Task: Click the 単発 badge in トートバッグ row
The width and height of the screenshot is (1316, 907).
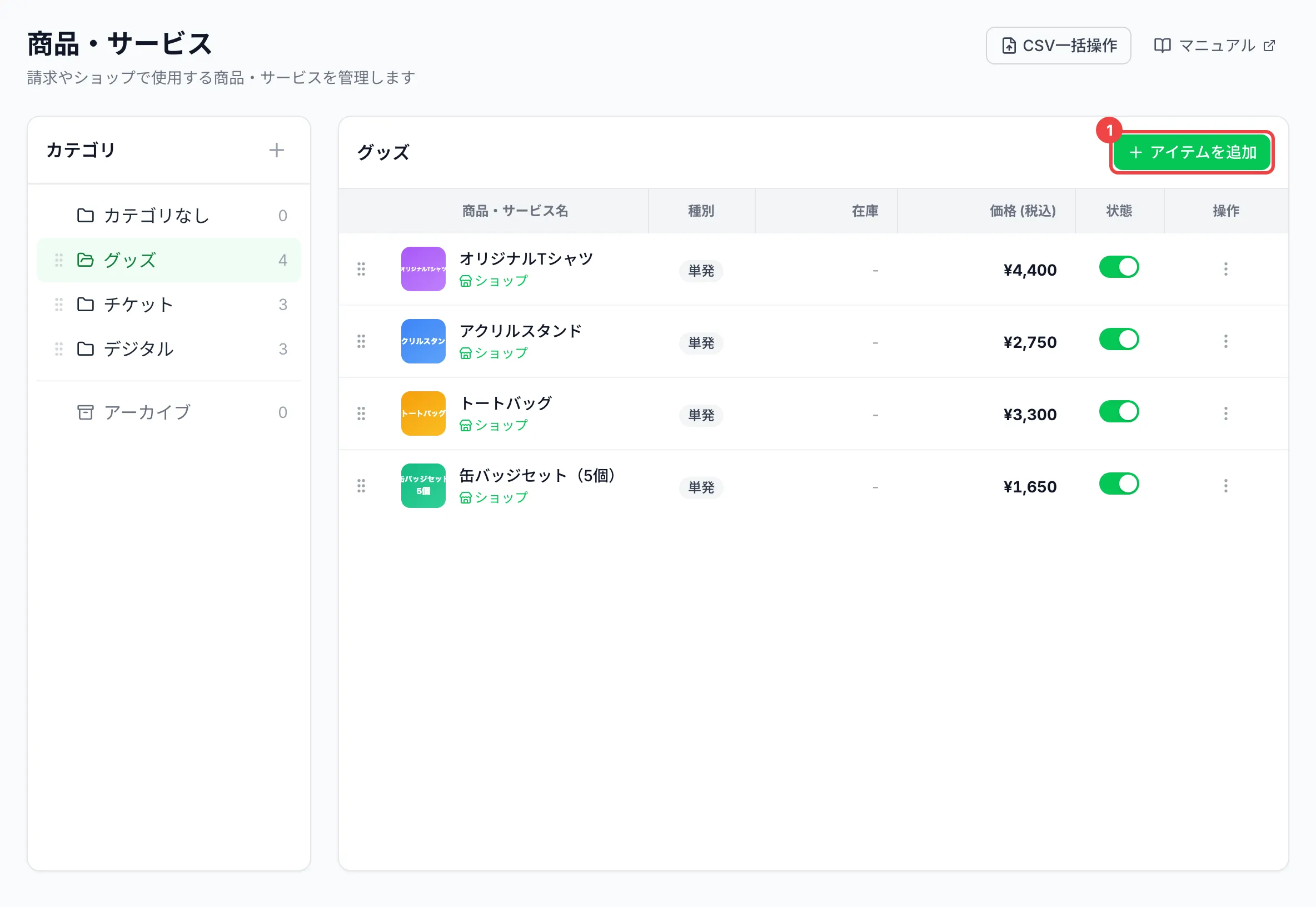Action: click(701, 415)
